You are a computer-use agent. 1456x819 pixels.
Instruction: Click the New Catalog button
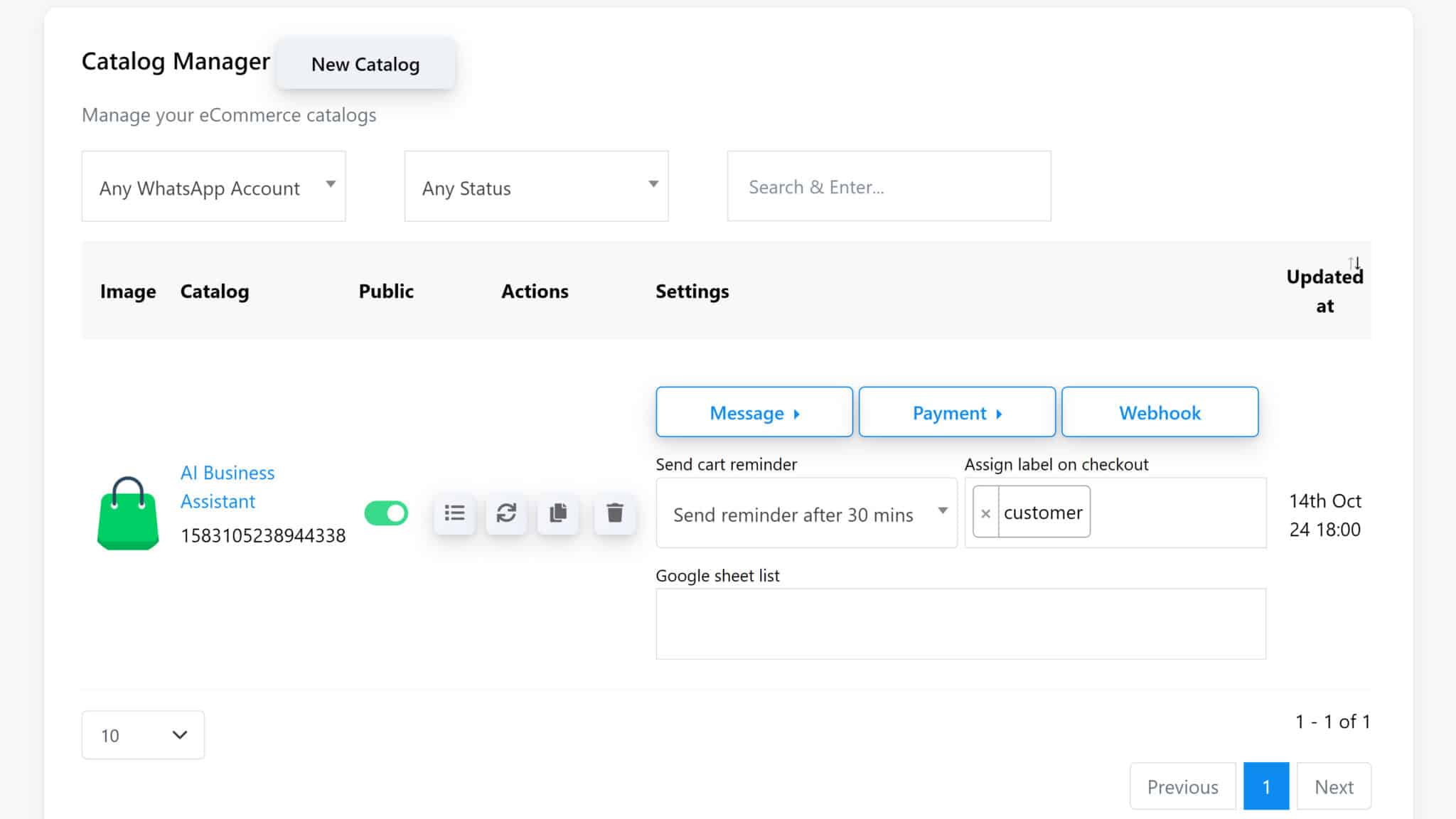(x=365, y=64)
